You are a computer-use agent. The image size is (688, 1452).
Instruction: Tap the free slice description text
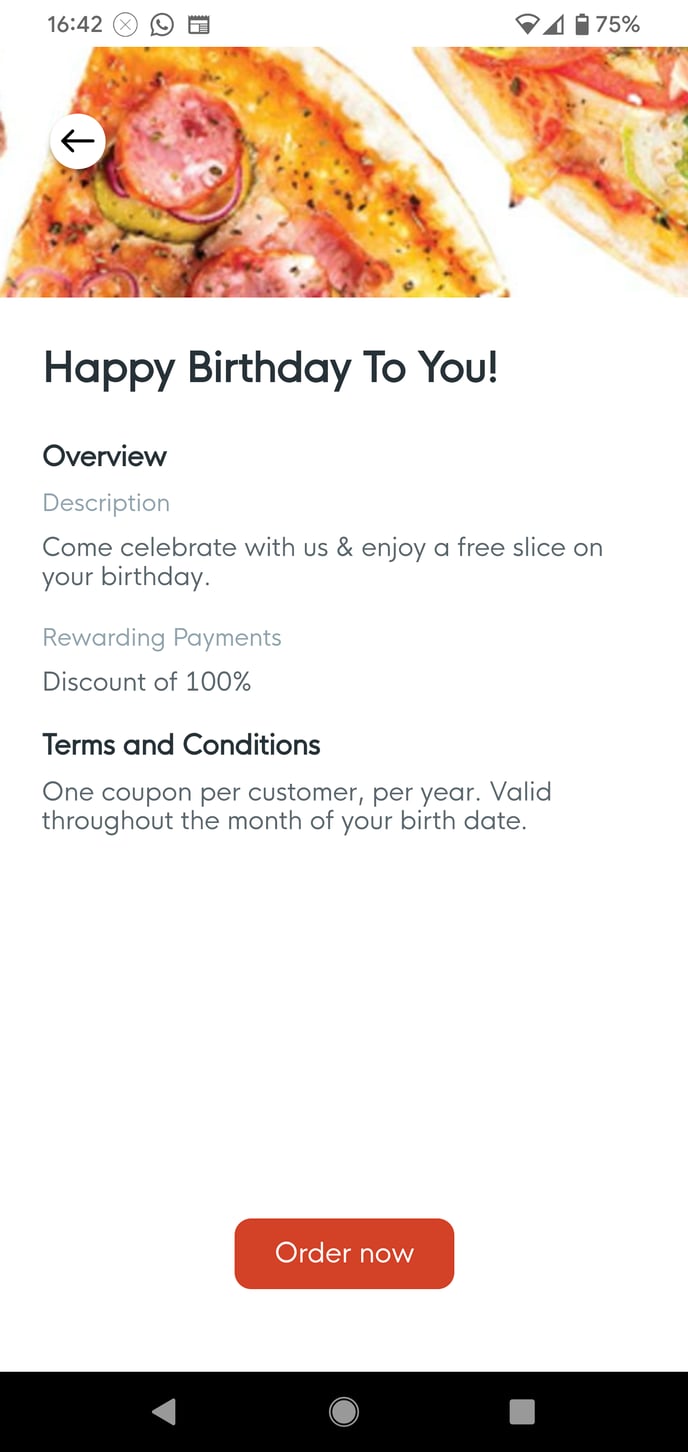322,562
